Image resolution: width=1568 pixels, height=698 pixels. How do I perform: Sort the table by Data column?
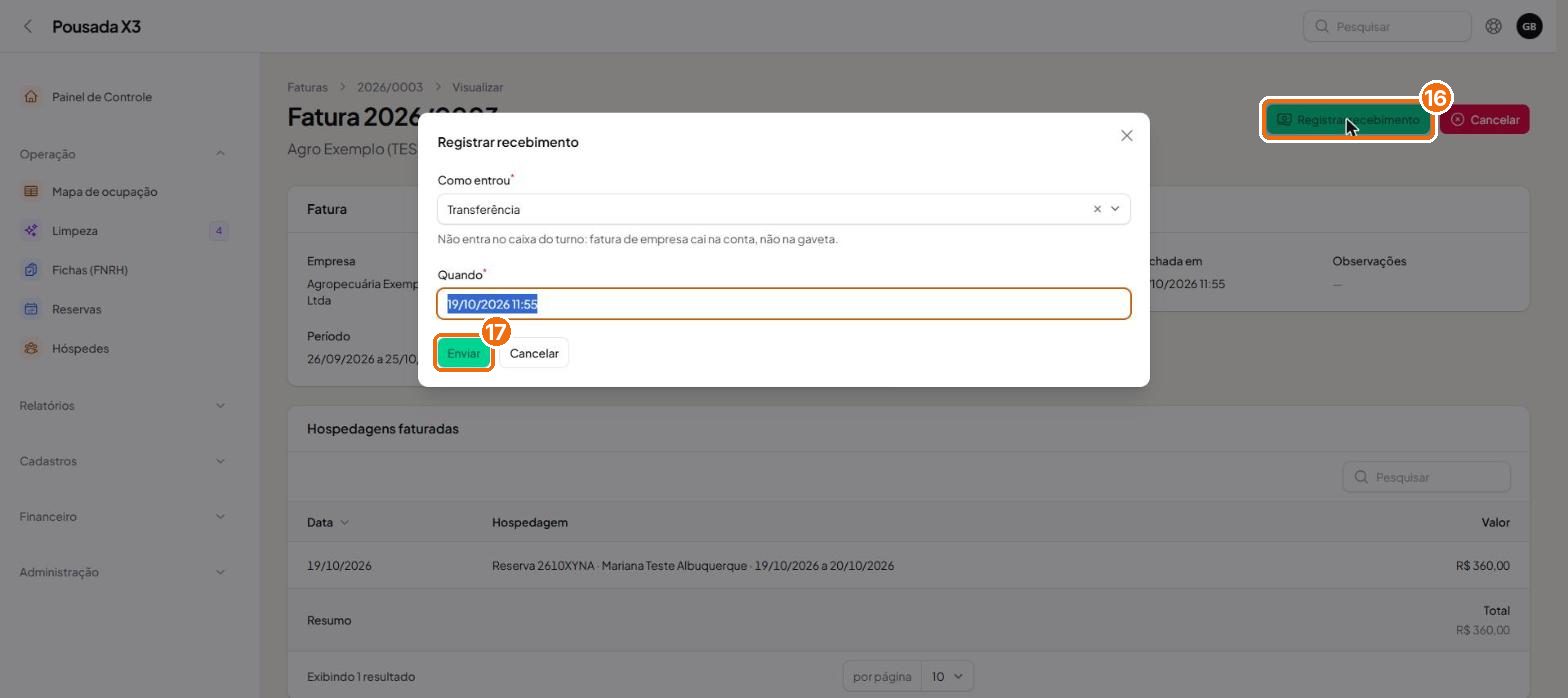[x=328, y=522]
